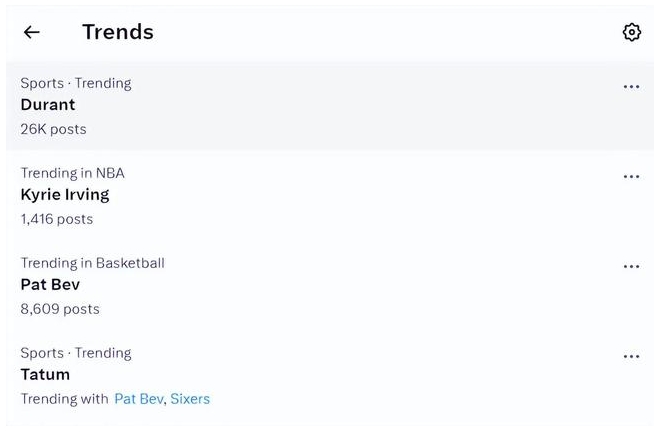This screenshot has width=654, height=434.
Task: Open Trends settings gear icon
Action: click(631, 32)
